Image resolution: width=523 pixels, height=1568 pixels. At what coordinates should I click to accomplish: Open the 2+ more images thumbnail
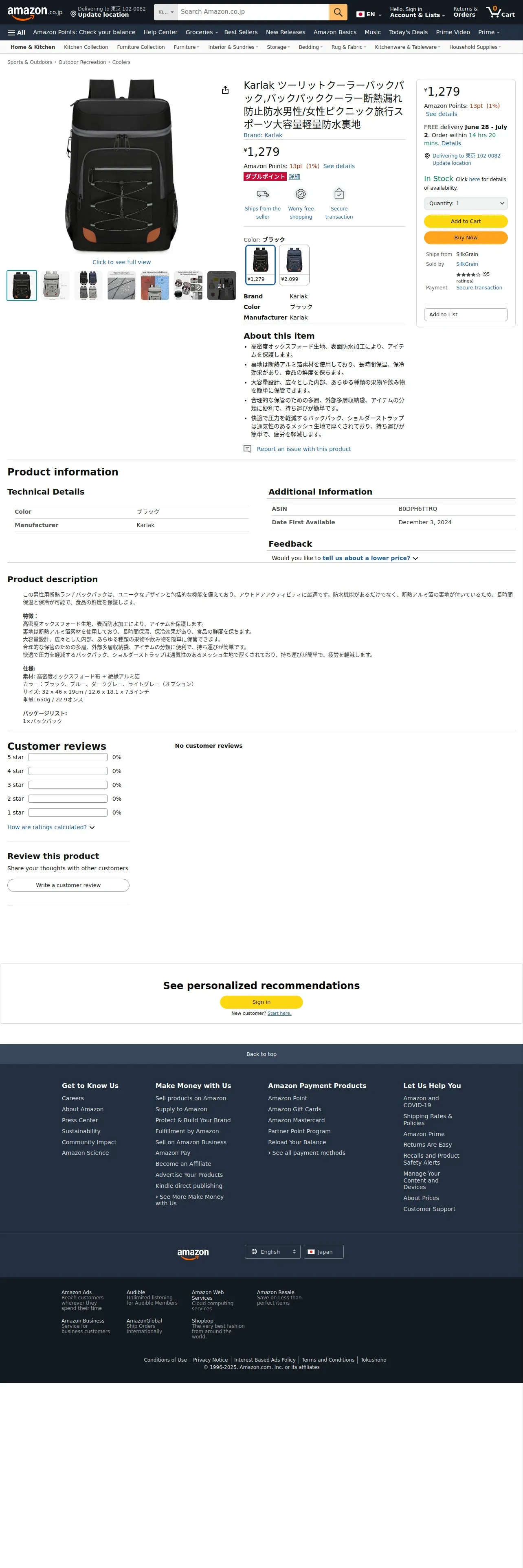pos(222,285)
